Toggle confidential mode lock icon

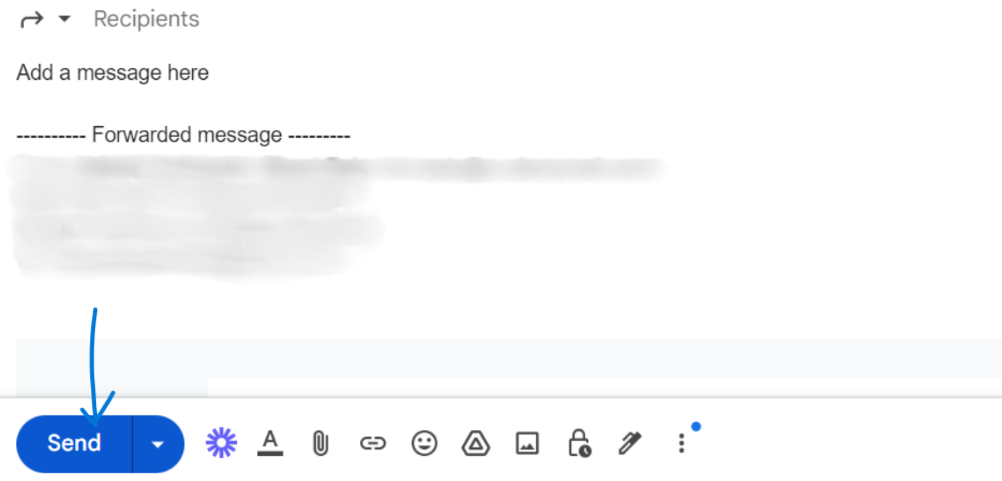(x=579, y=443)
